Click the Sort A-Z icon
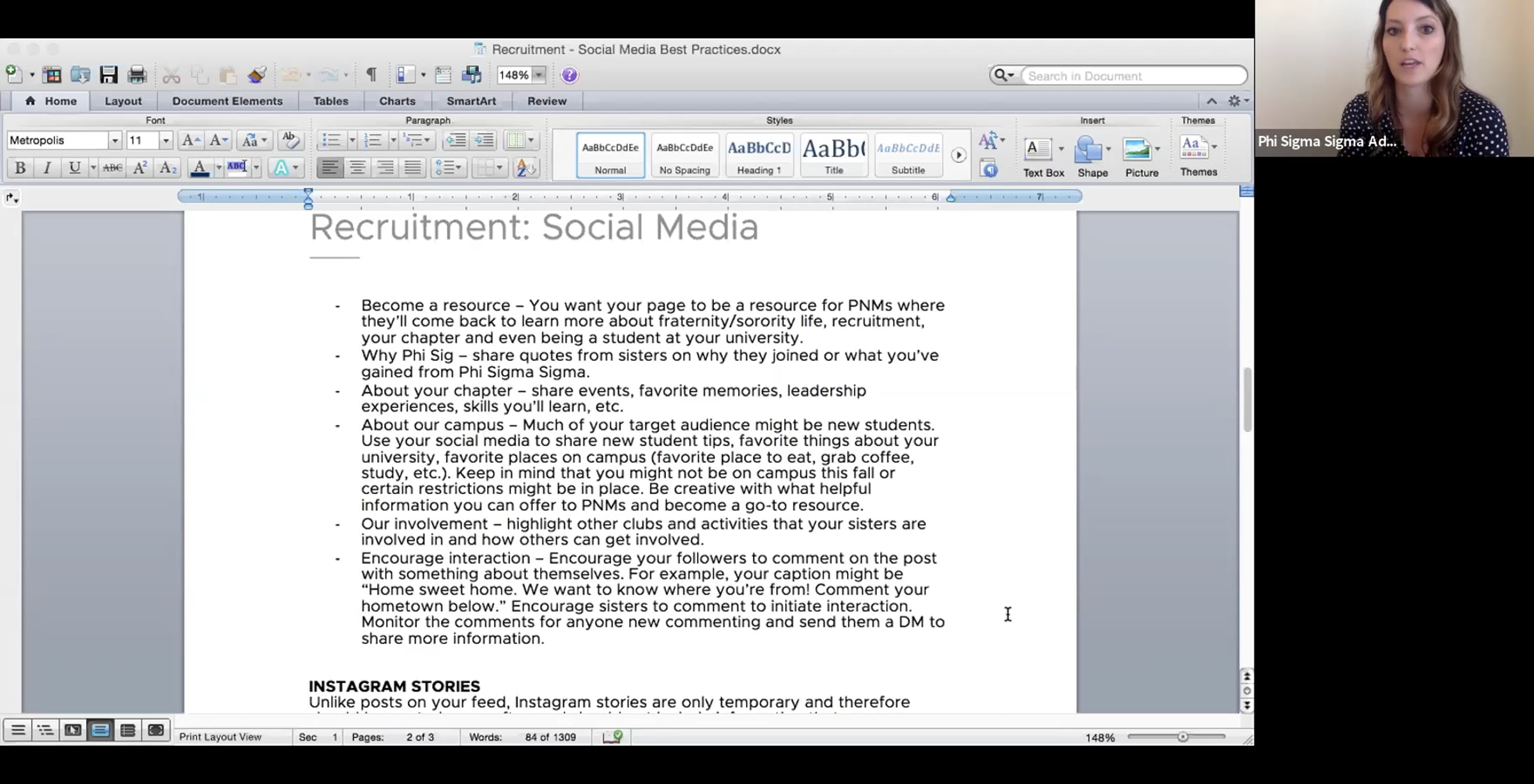Screen dimensions: 1534x784 [526, 168]
